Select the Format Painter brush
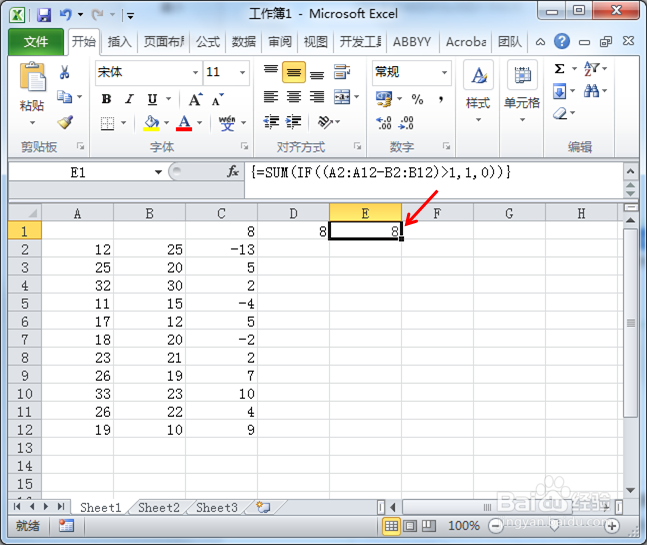The height and width of the screenshot is (545, 647). (x=65, y=122)
